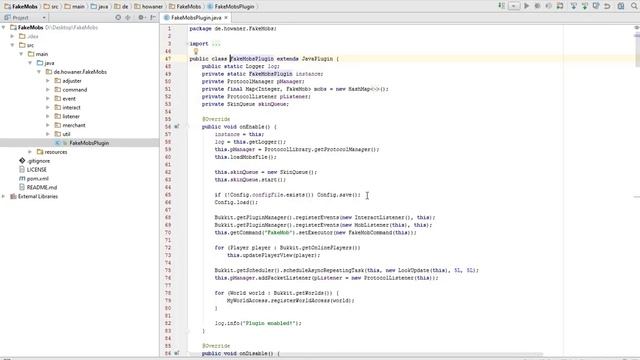Expand the interact package arrow
The height and width of the screenshot is (360, 640).
[48, 107]
